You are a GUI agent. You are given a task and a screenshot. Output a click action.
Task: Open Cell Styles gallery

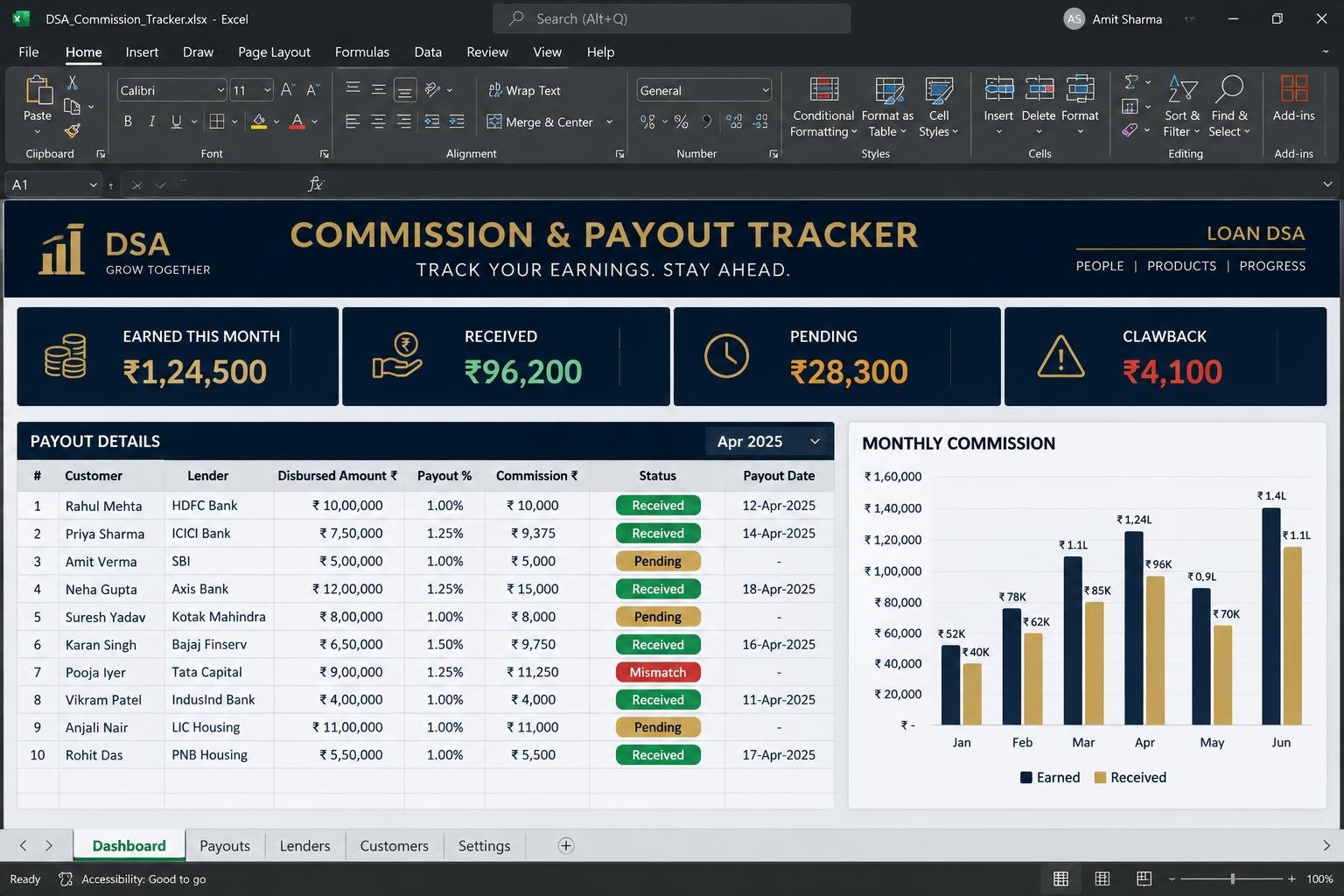coord(939,107)
